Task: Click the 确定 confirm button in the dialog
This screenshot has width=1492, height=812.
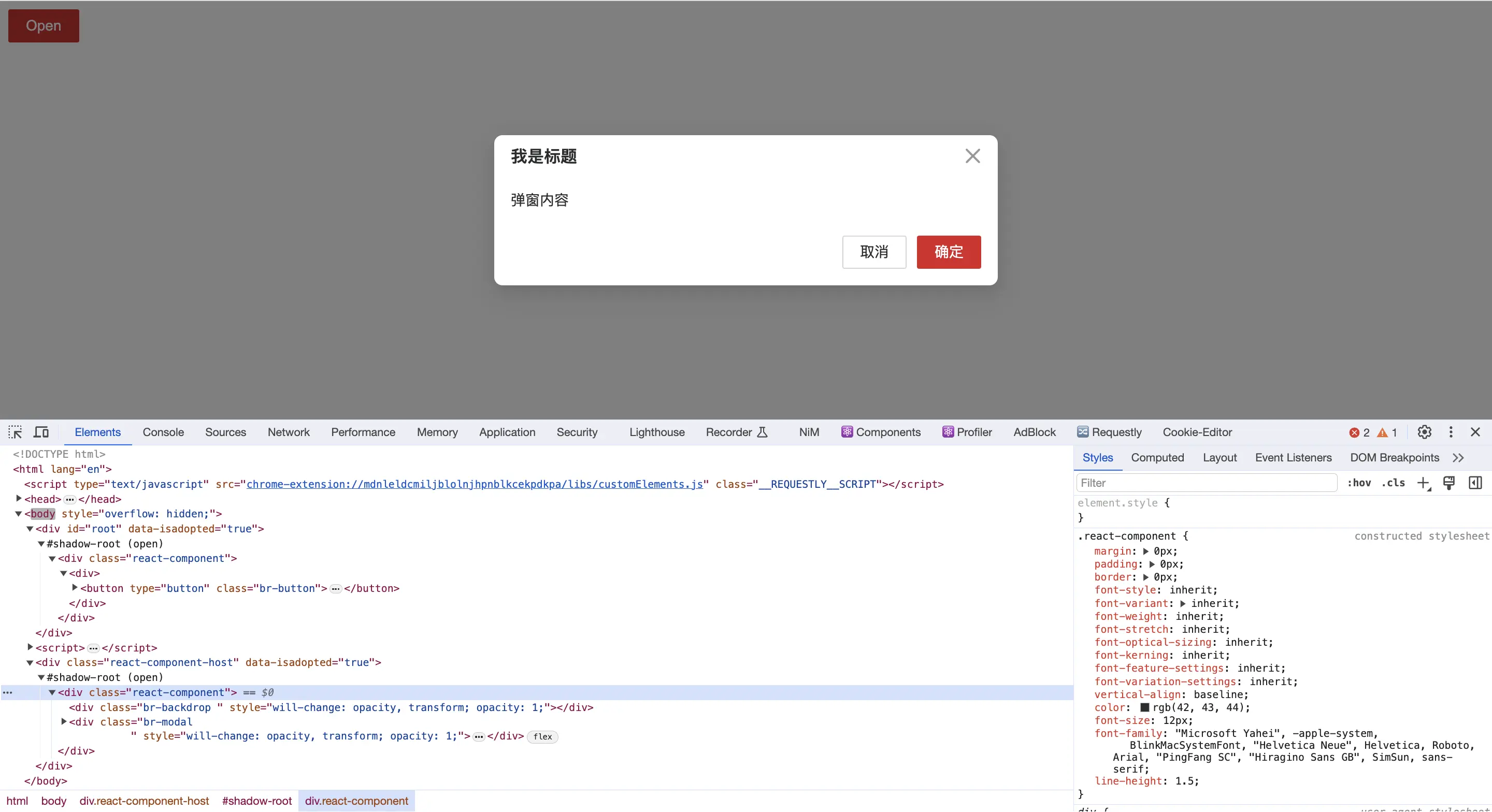Action: 948,252
